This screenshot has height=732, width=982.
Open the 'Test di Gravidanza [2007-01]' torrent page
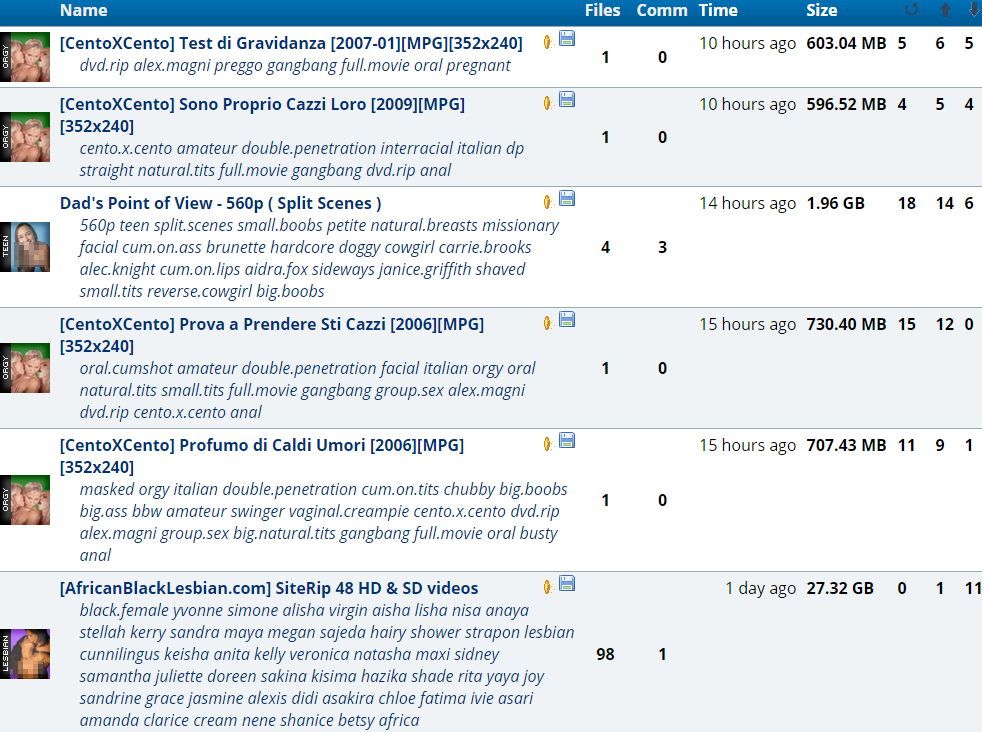291,43
